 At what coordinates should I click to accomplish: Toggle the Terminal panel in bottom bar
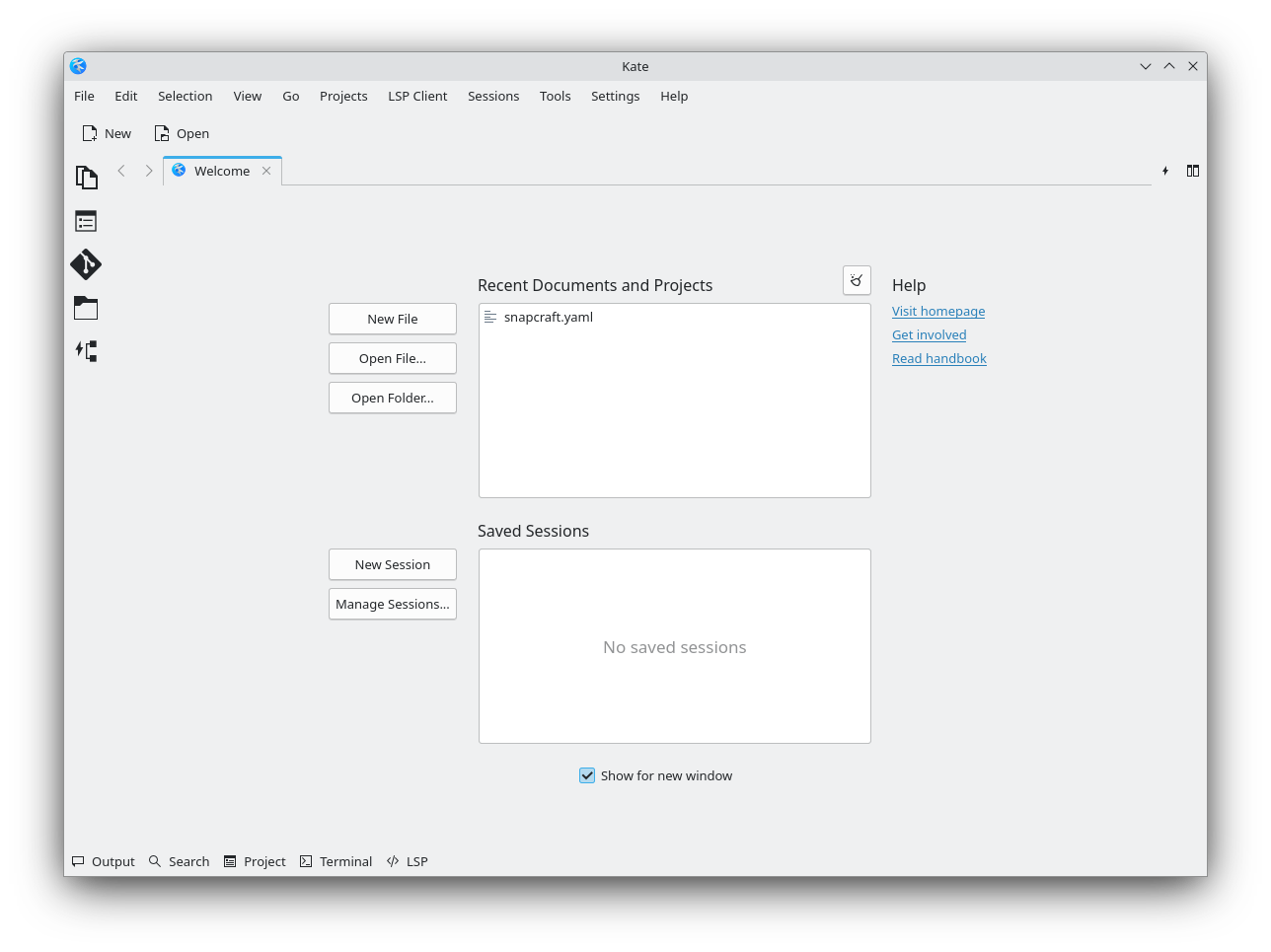click(x=336, y=861)
